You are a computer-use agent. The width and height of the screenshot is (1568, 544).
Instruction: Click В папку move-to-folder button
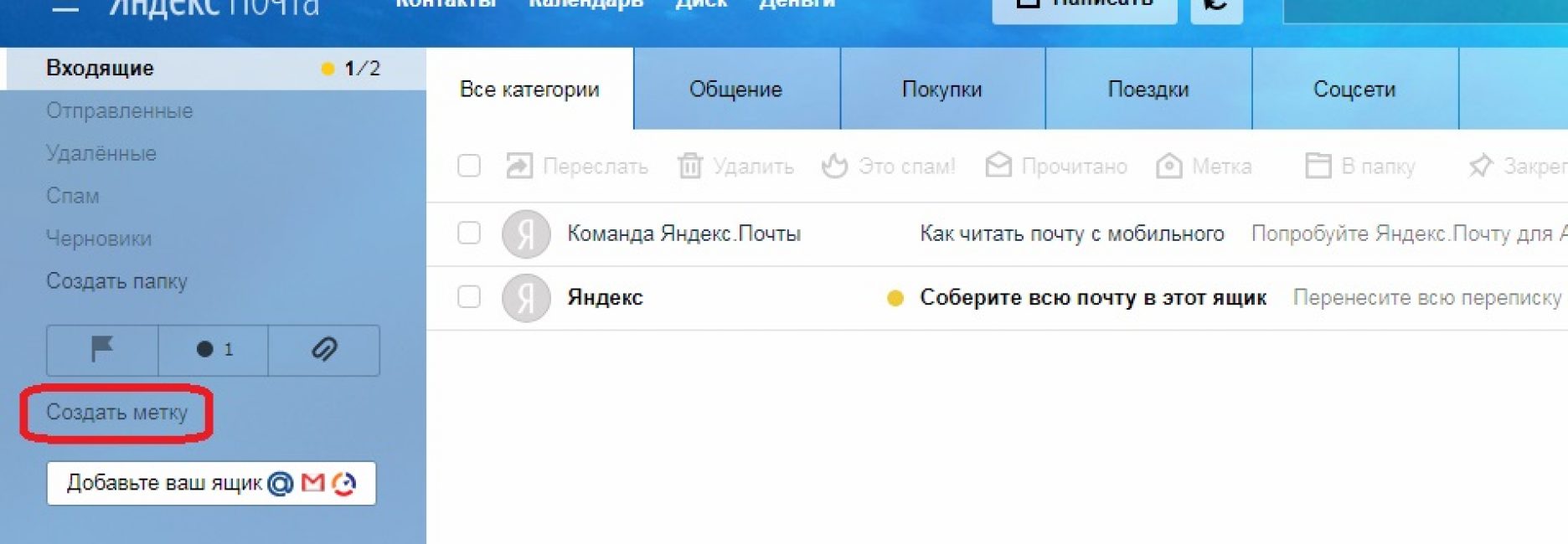pos(1360,166)
